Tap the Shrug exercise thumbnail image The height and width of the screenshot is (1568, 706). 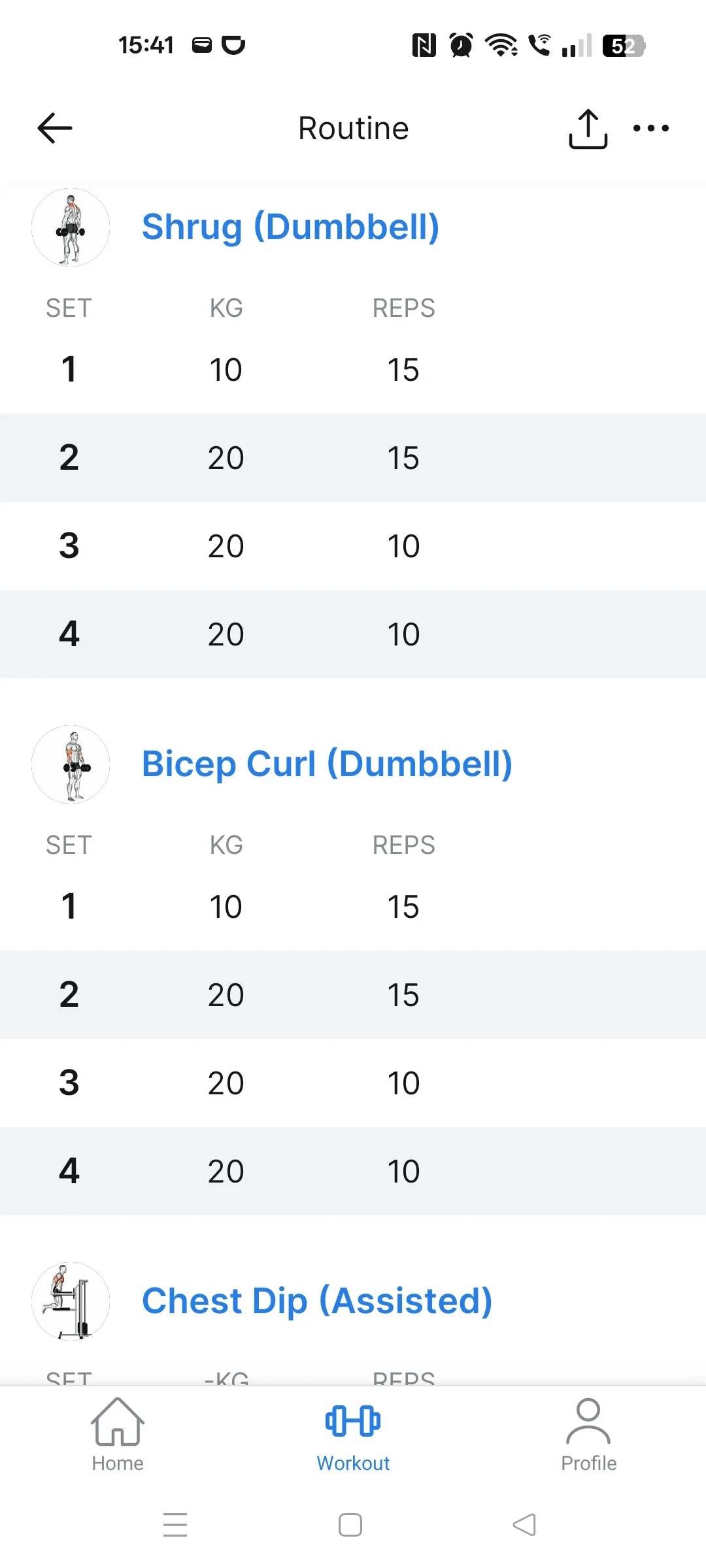(71, 227)
